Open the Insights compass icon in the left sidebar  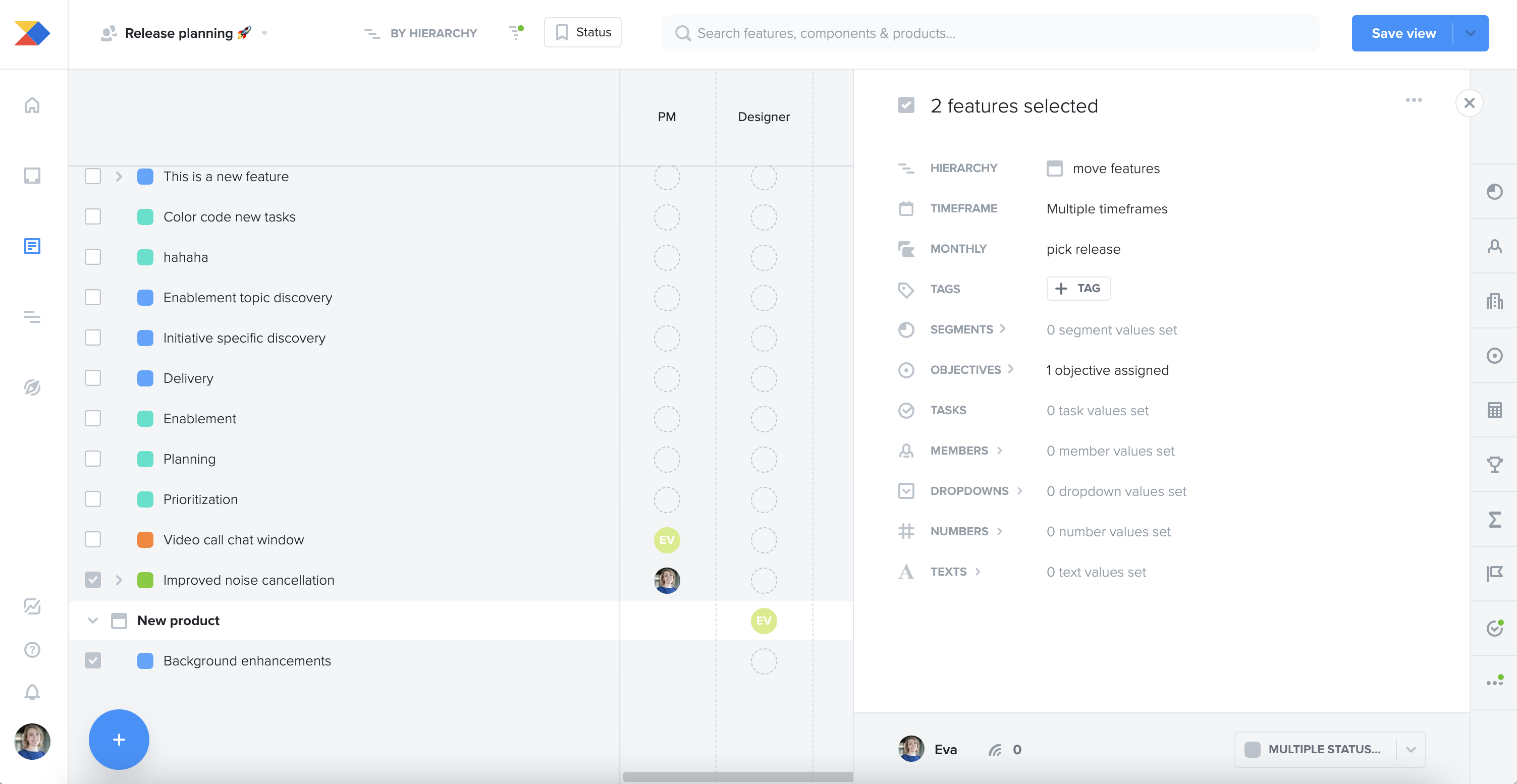coord(32,388)
